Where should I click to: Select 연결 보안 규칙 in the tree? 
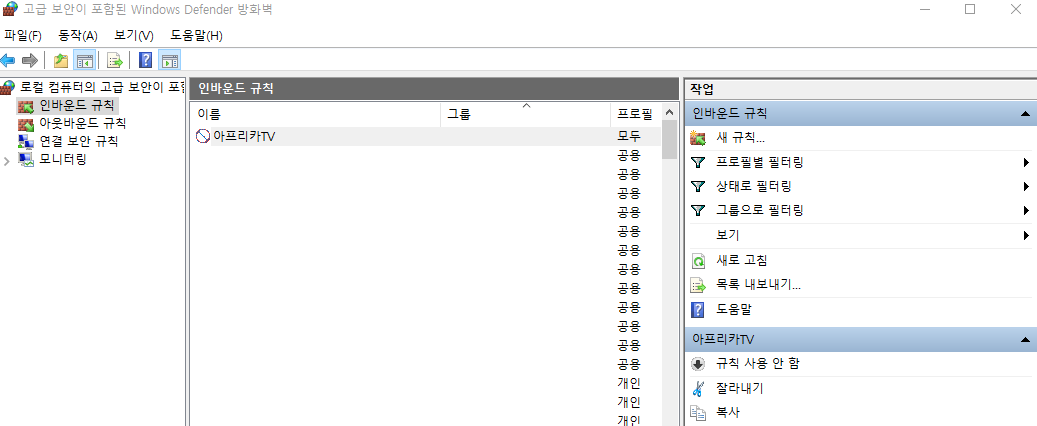79,141
